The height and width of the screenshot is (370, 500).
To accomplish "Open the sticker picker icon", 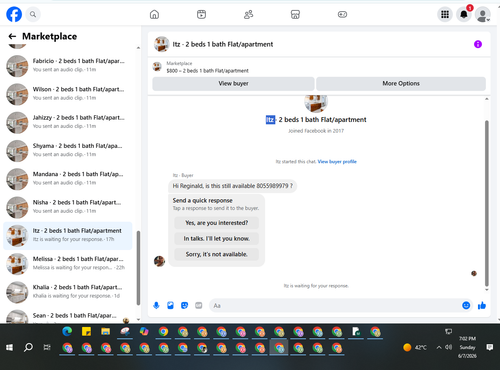I will click(184, 305).
